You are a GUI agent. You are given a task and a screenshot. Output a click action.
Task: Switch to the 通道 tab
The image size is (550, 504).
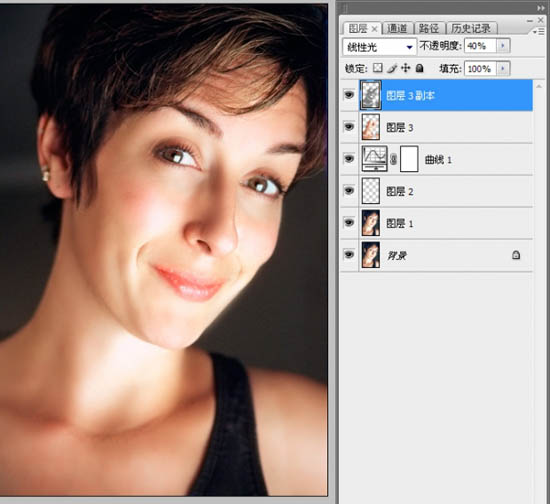pos(397,28)
